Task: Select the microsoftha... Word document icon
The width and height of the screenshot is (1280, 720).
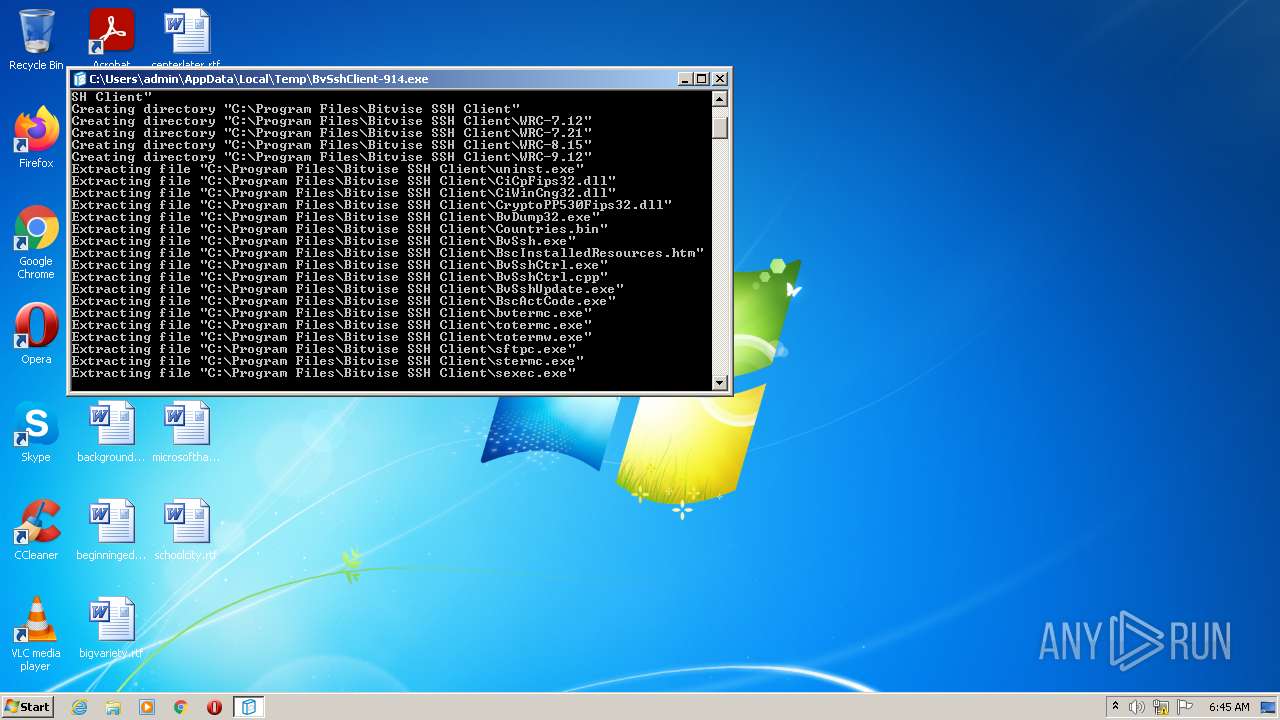Action: (186, 431)
